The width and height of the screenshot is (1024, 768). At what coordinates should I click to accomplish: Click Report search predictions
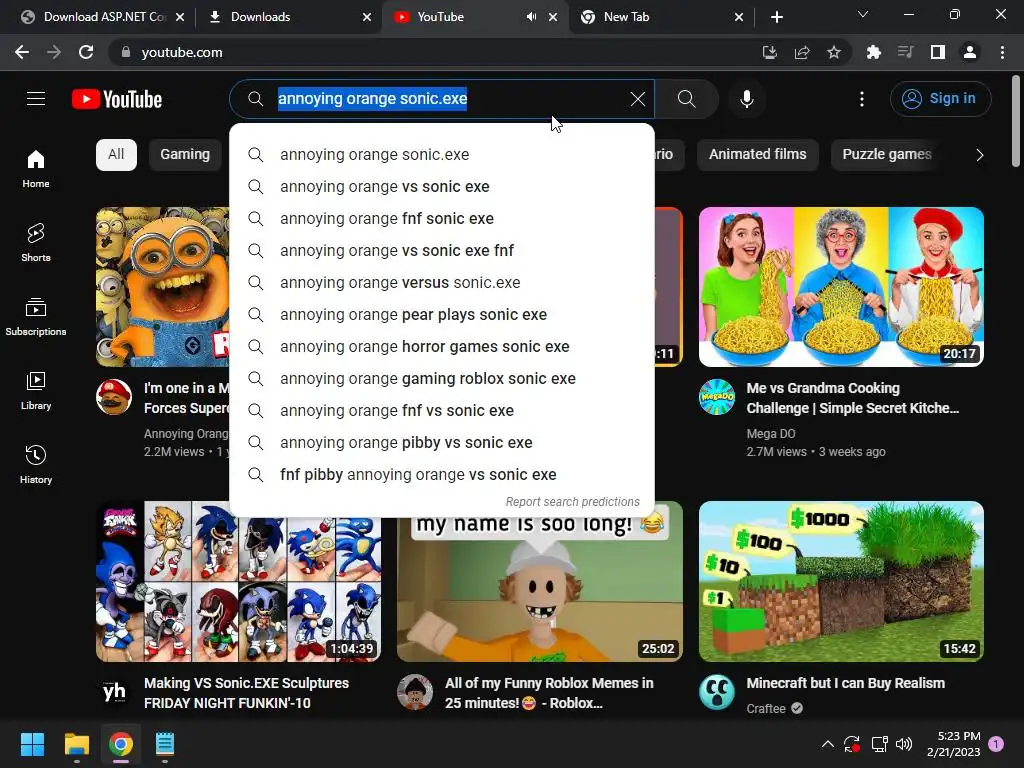[573, 502]
